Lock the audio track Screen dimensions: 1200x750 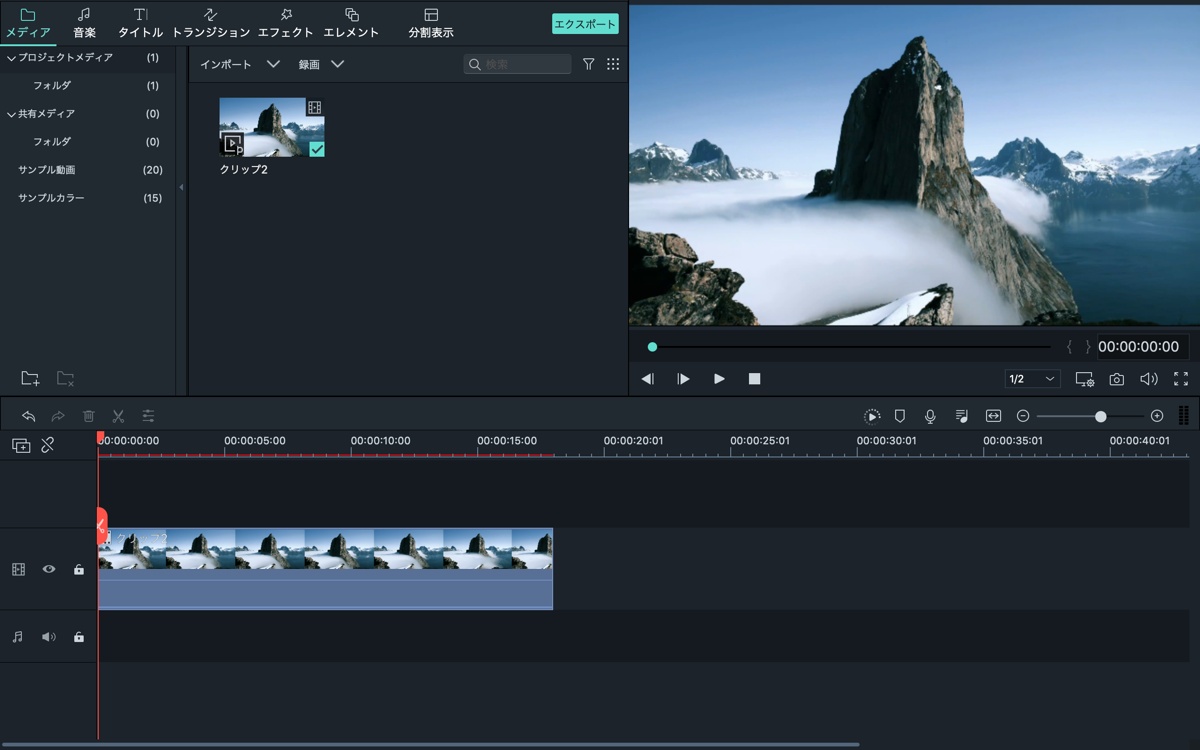click(79, 637)
